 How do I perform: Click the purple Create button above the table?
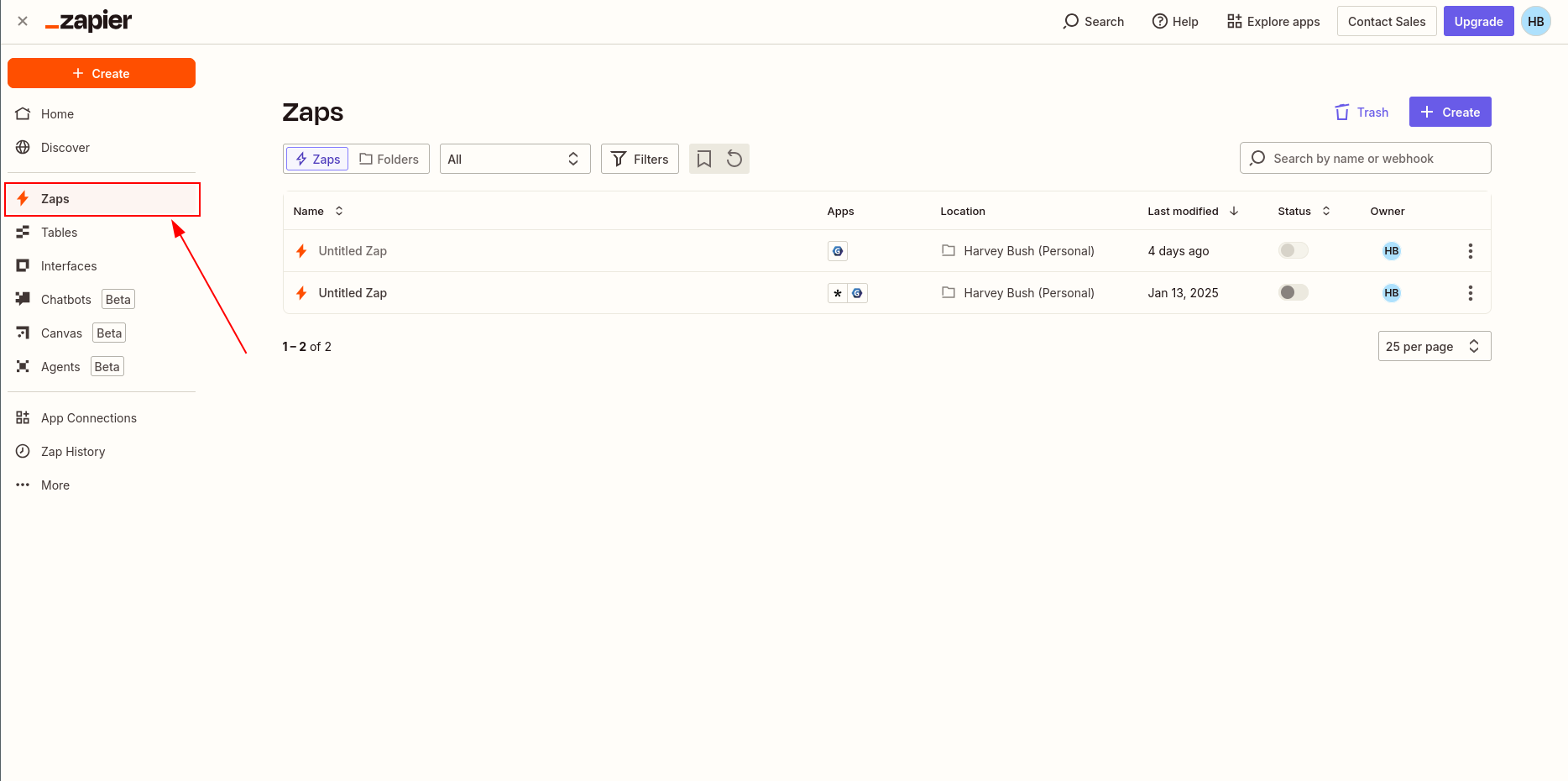tap(1450, 112)
